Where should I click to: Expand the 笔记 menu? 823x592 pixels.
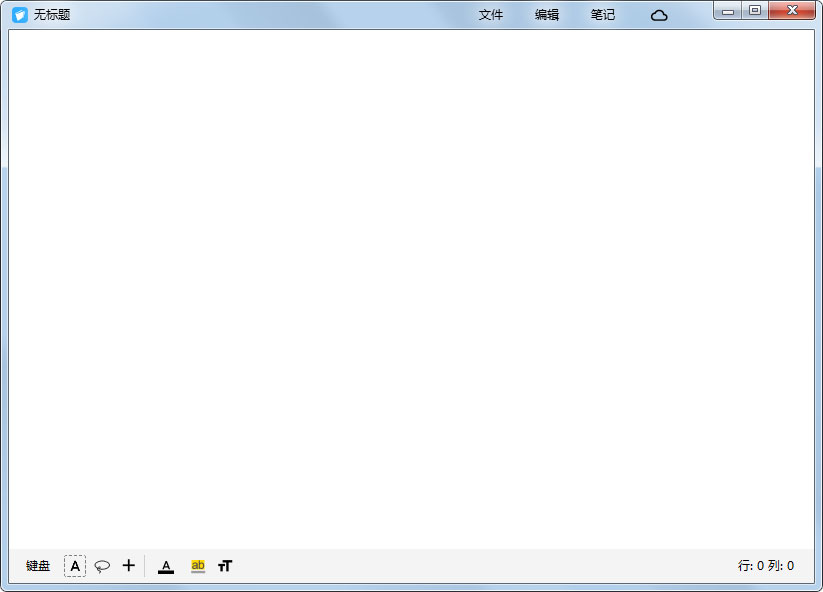click(x=603, y=15)
